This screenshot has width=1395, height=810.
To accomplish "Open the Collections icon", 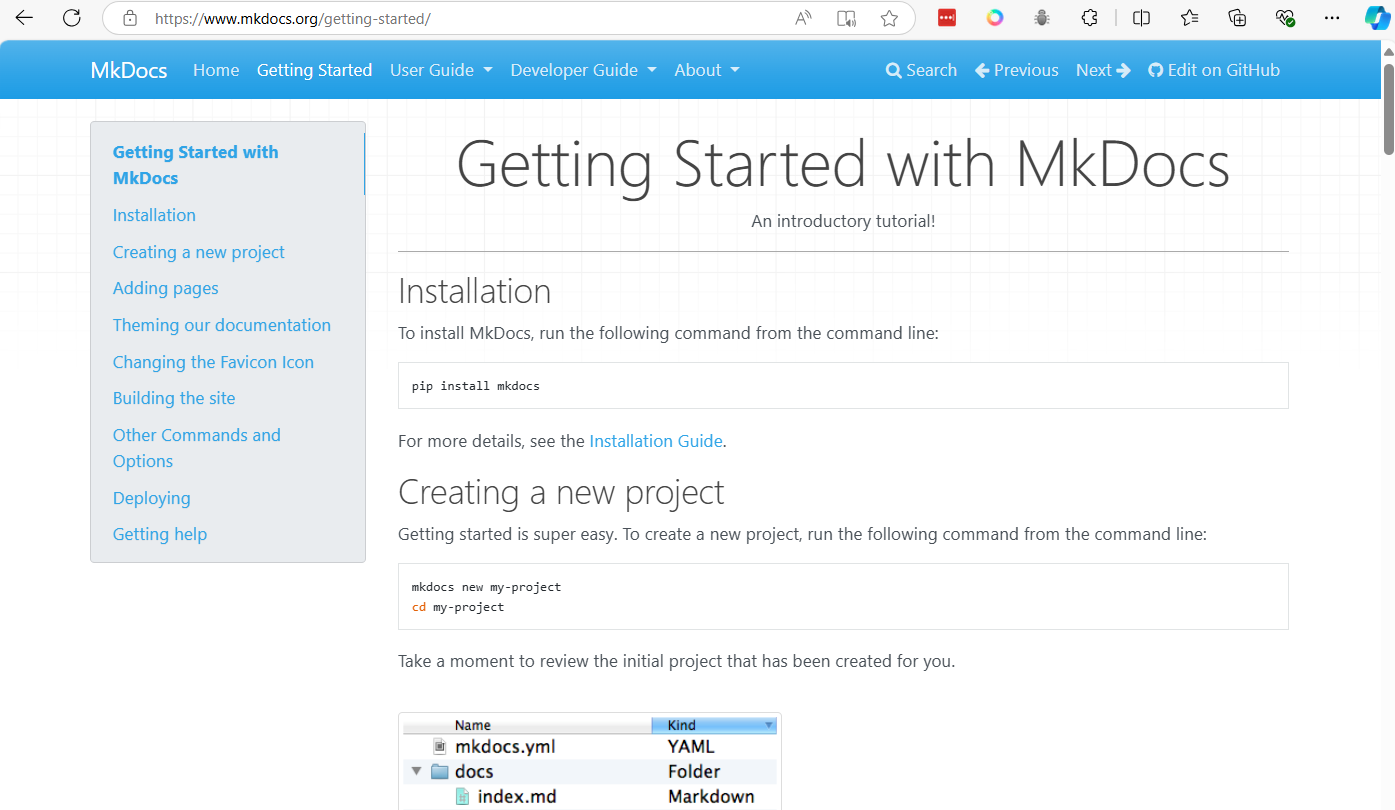I will (1237, 18).
